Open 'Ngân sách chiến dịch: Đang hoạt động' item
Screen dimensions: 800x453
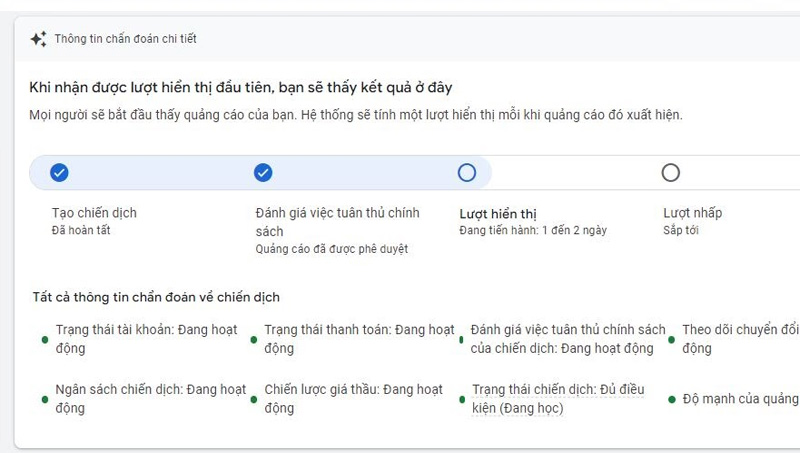coord(150,399)
